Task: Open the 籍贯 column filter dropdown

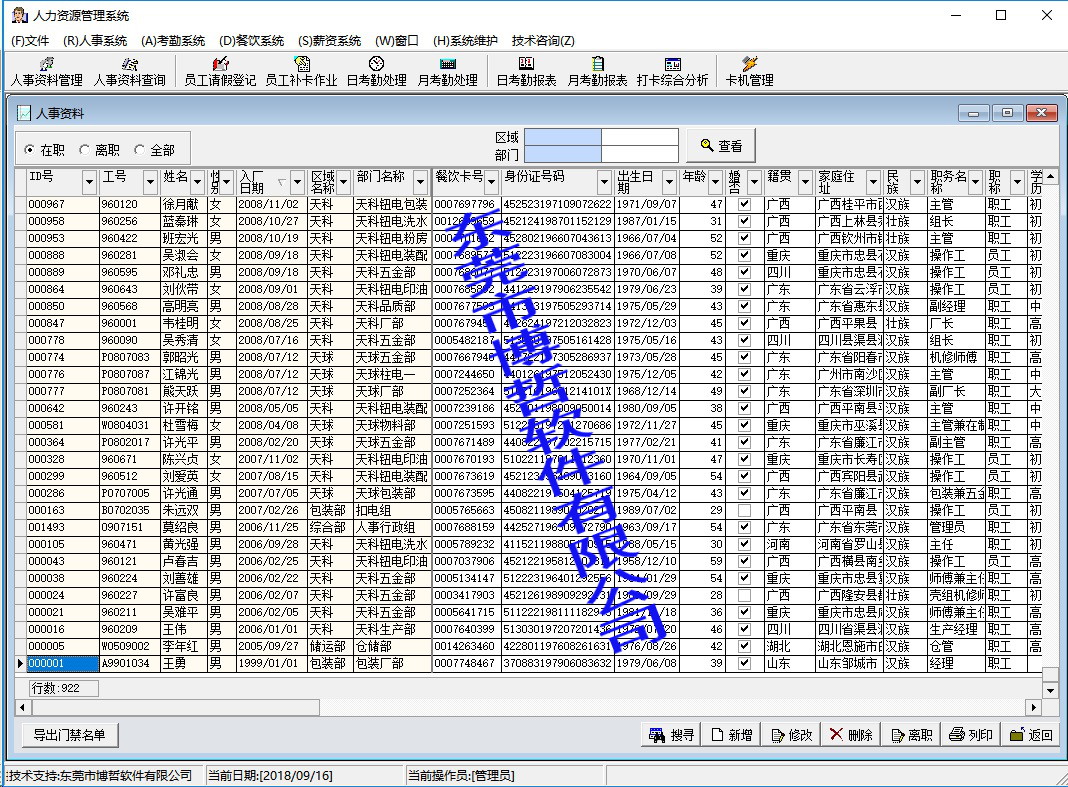Action: tap(805, 182)
